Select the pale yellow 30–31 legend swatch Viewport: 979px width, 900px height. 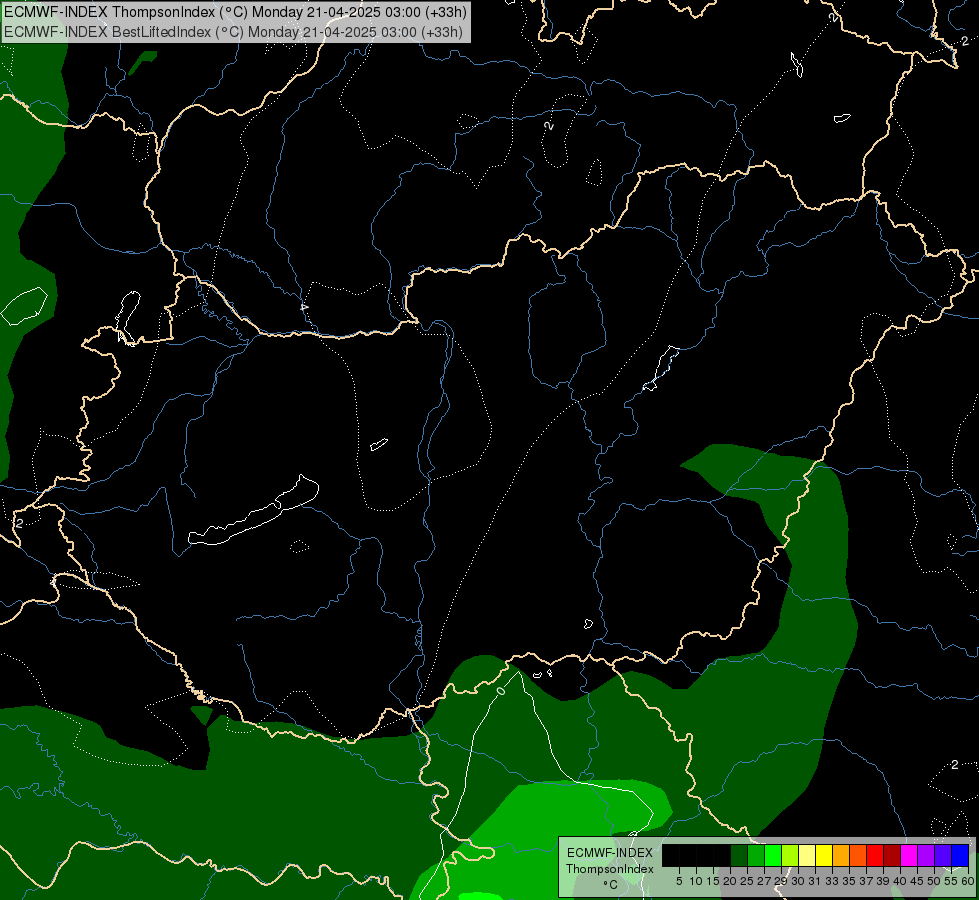pos(807,855)
